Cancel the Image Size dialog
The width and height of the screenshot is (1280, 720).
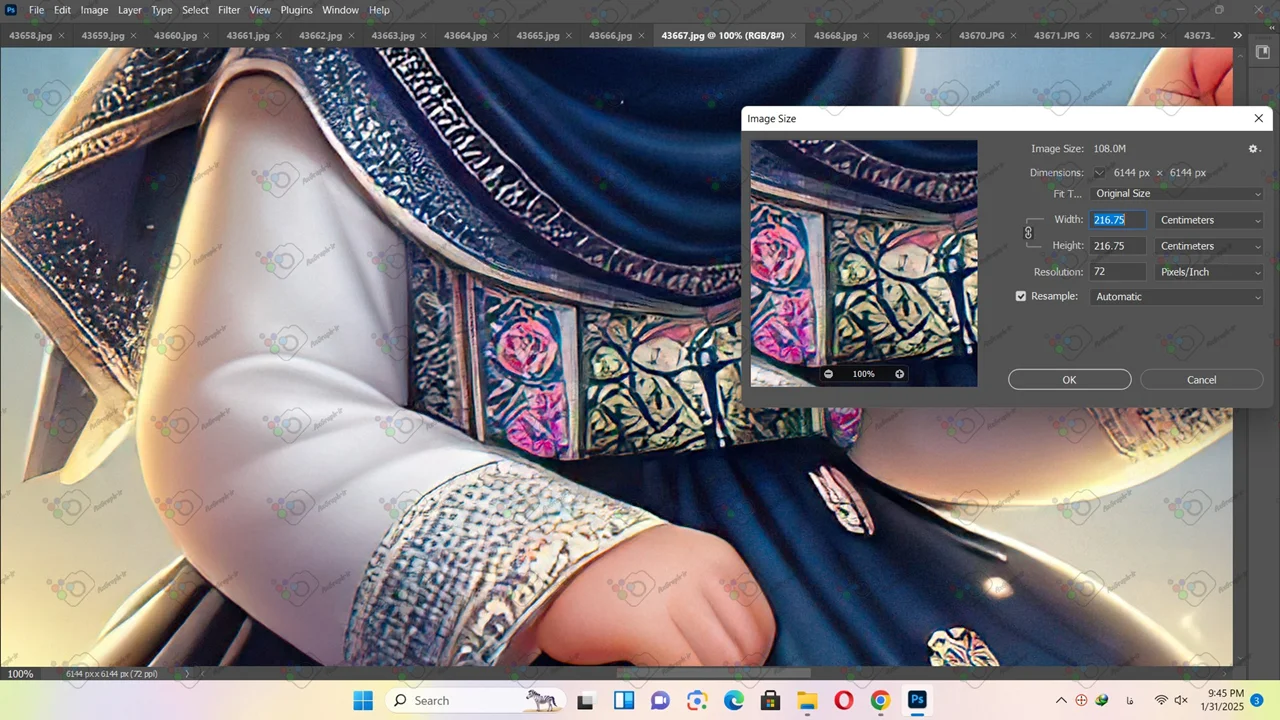point(1201,380)
